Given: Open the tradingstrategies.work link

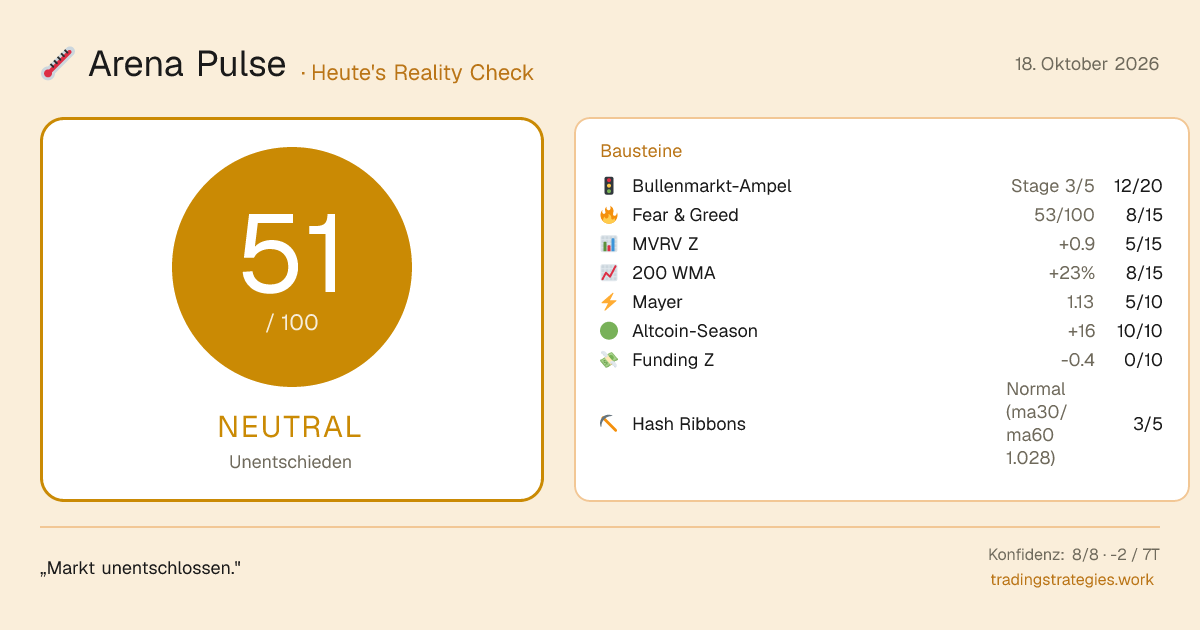Looking at the screenshot, I should 1072,580.
